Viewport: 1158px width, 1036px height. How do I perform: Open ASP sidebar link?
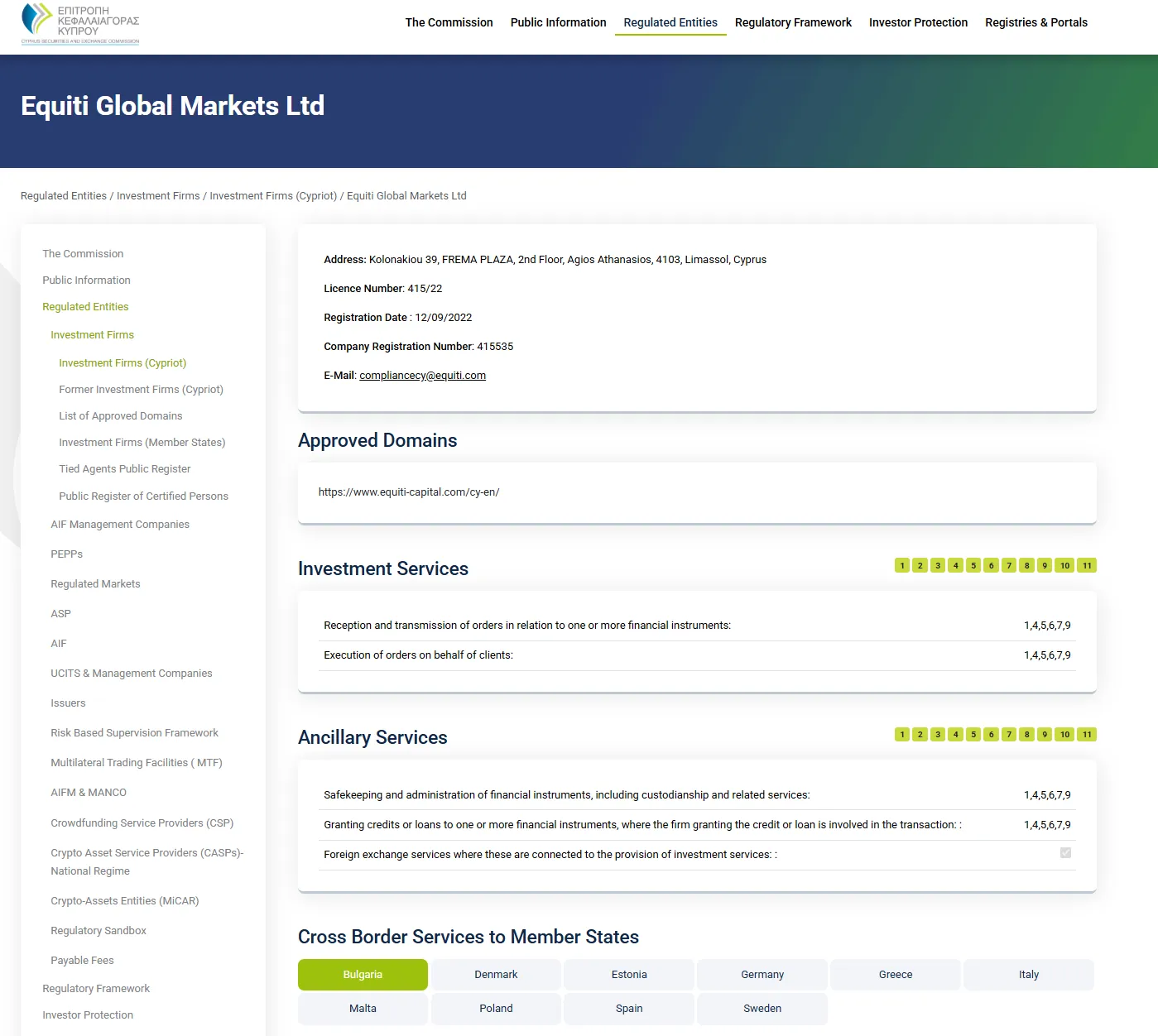click(x=60, y=614)
